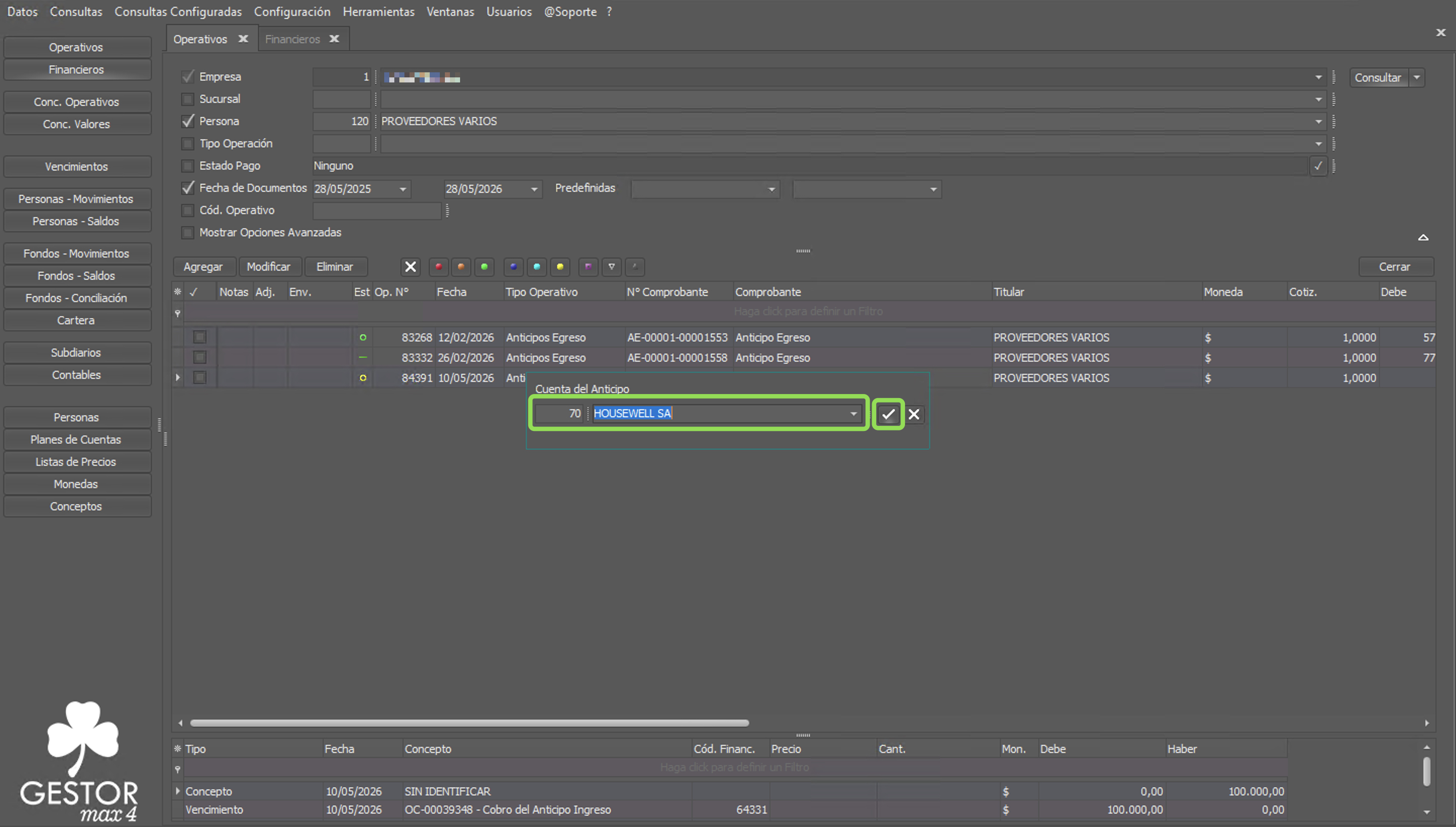Click the purple square icon in the toolbar
The width and height of the screenshot is (1456, 827).
pos(588,267)
